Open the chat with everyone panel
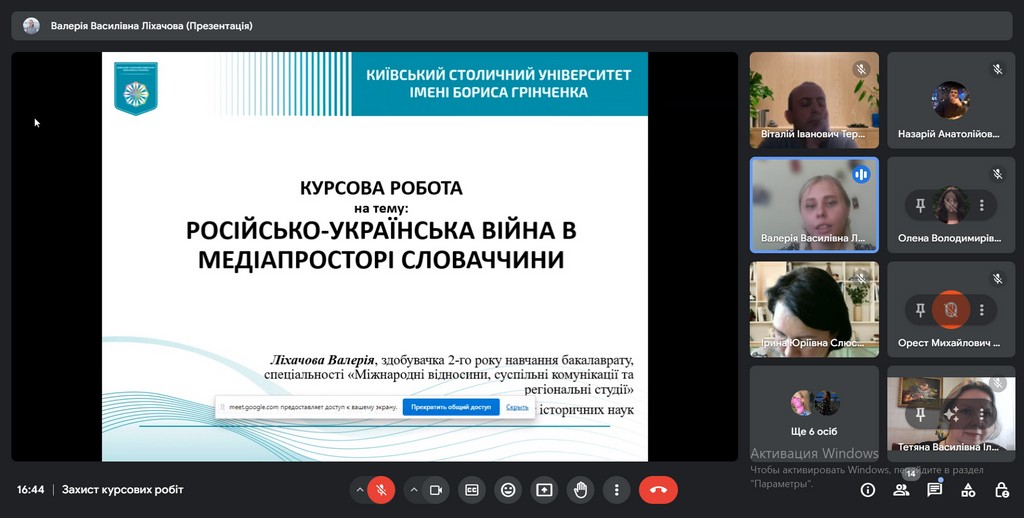The height and width of the screenshot is (518, 1024). coord(934,490)
